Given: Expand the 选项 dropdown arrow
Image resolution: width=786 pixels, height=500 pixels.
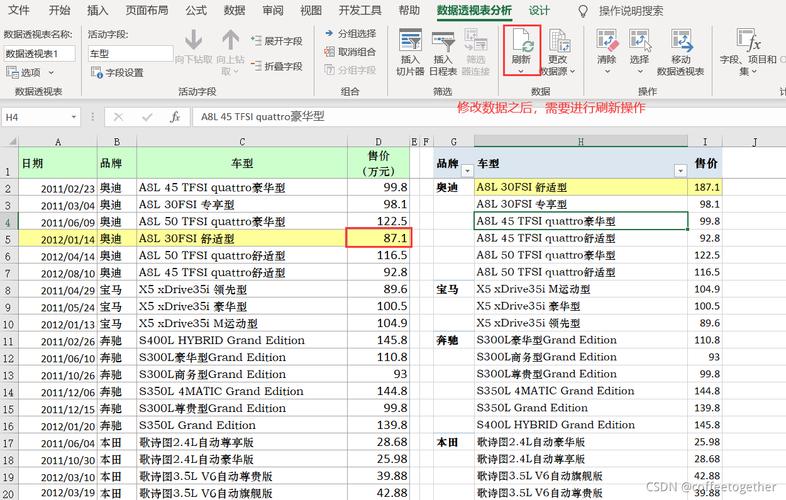Looking at the screenshot, I should click(51, 73).
